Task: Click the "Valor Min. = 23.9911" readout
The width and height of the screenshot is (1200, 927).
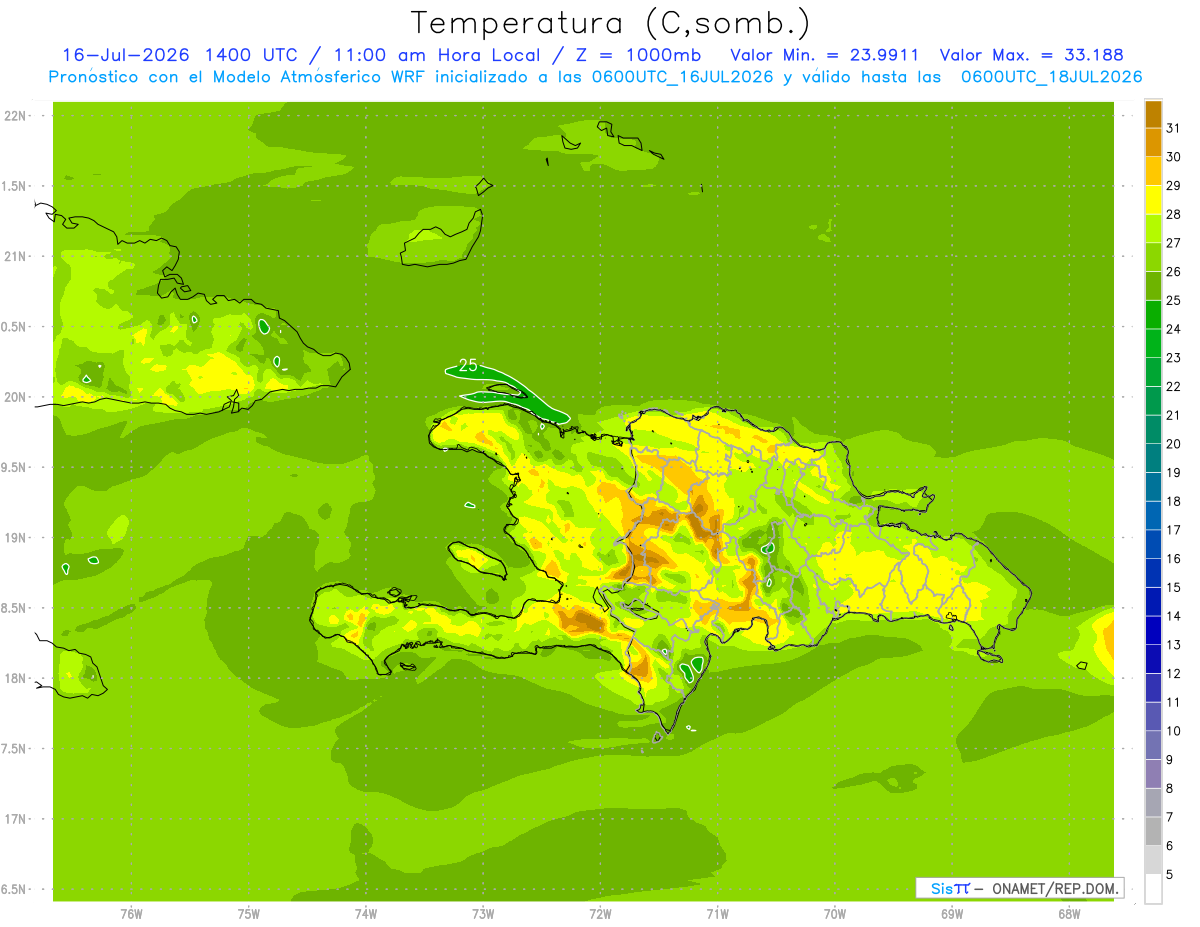Action: click(x=825, y=55)
